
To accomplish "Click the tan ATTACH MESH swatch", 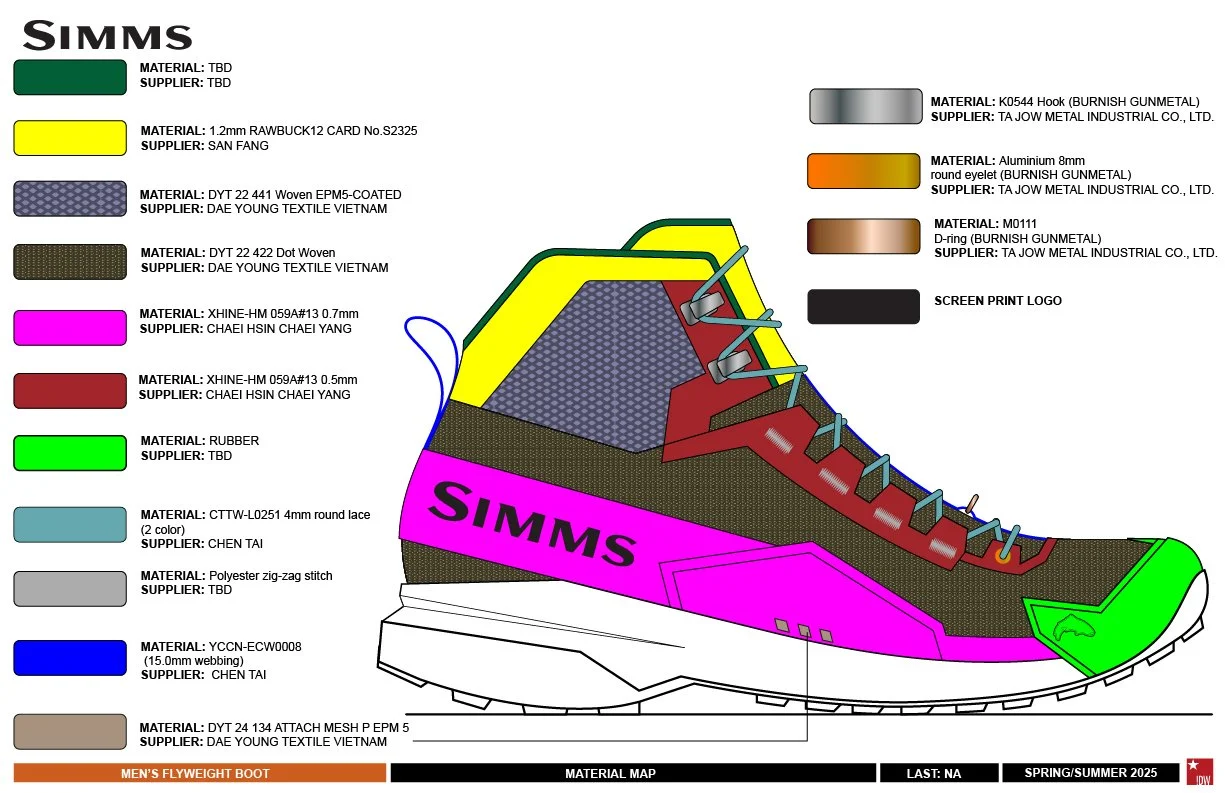I will coord(70,732).
